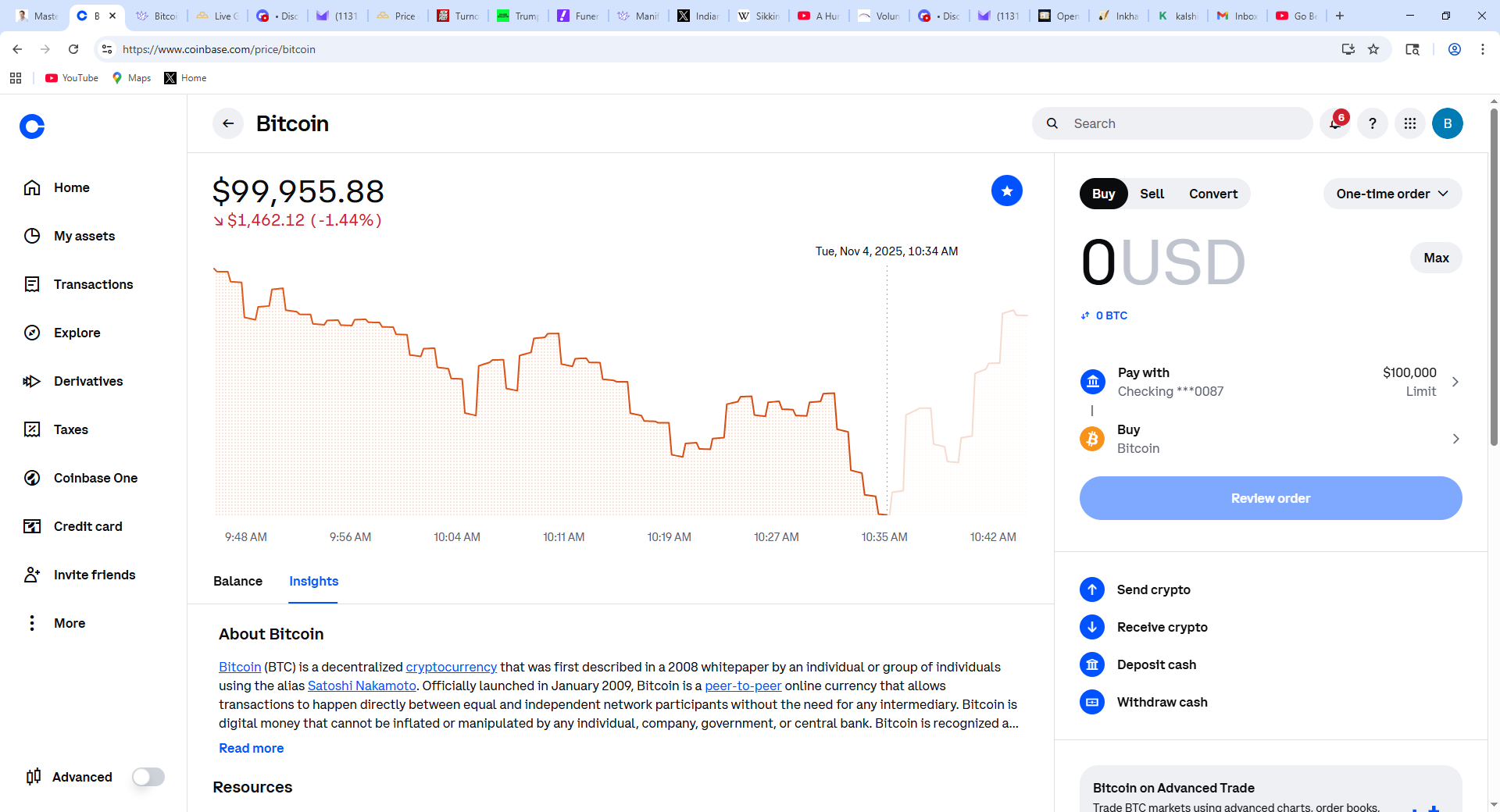
Task: Click the Review order button
Action: (x=1270, y=498)
